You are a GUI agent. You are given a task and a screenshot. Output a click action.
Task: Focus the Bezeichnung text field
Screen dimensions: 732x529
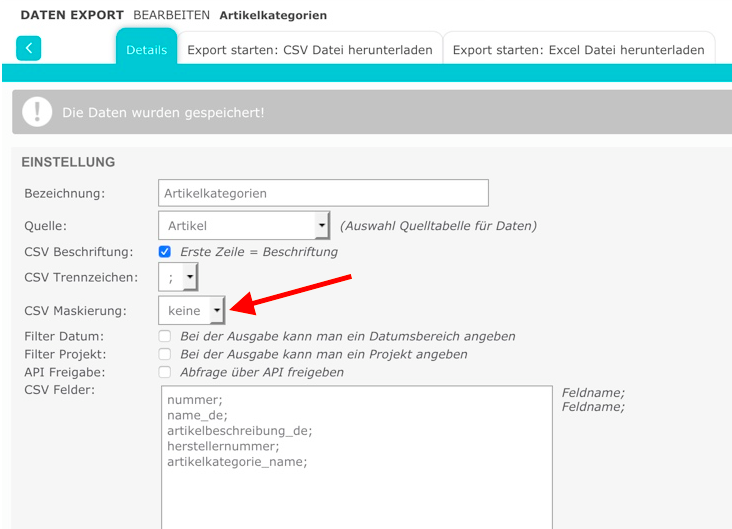[323, 193]
